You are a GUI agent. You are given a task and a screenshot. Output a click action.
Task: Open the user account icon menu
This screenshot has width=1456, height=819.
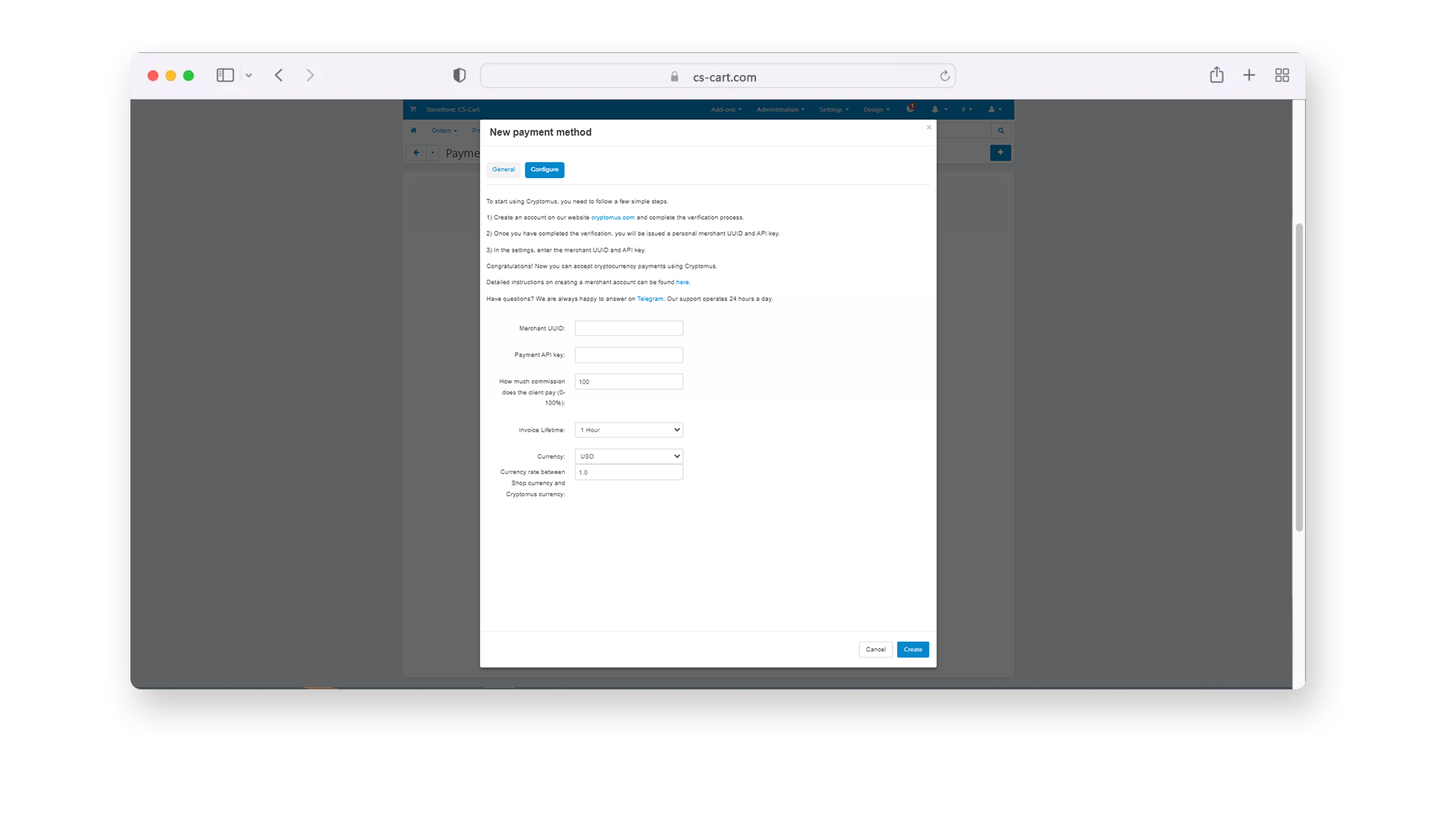tap(994, 109)
